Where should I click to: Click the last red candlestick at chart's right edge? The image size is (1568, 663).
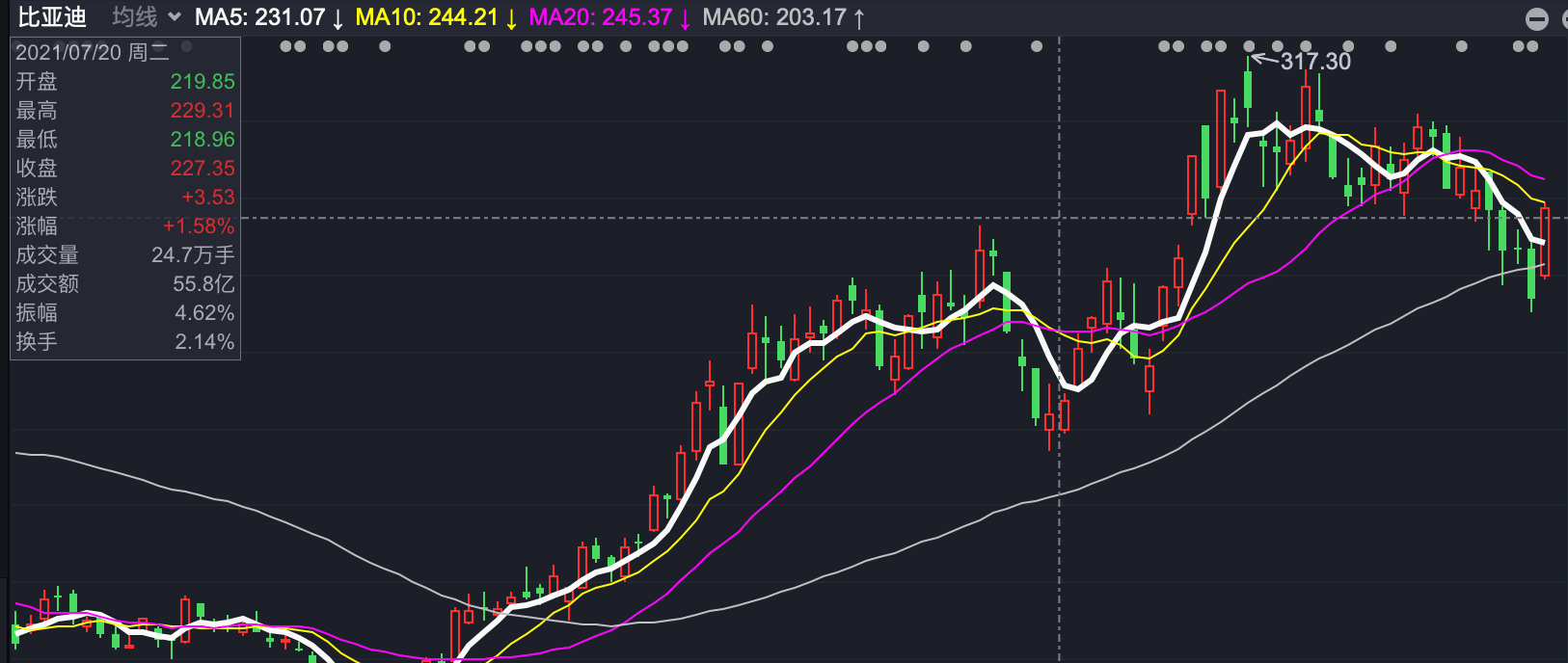(1545, 242)
